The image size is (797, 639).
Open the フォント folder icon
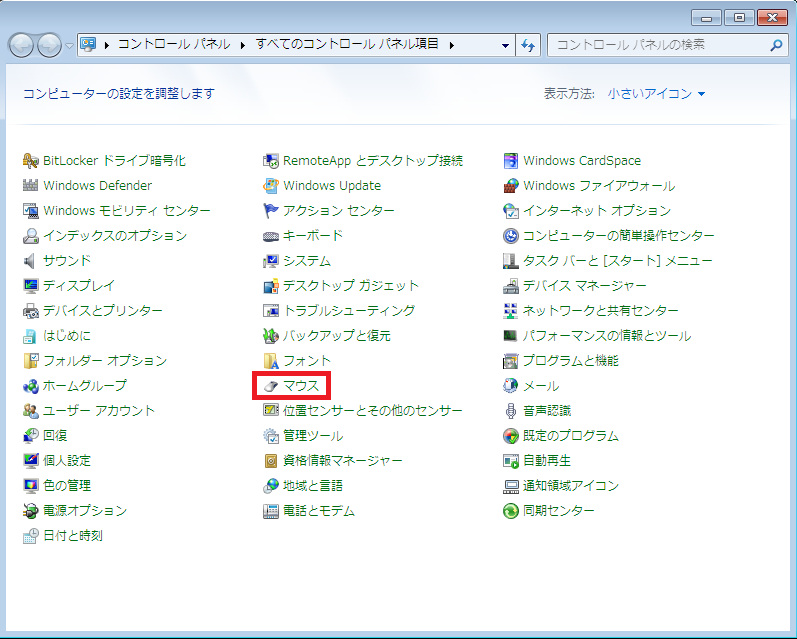(270, 361)
